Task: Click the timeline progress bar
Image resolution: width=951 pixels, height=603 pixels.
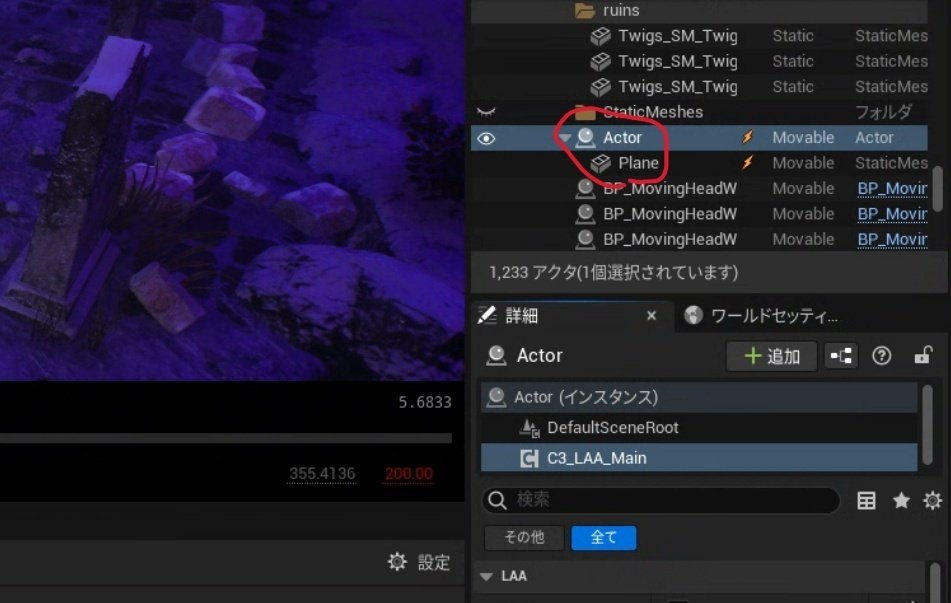Action: point(226,438)
